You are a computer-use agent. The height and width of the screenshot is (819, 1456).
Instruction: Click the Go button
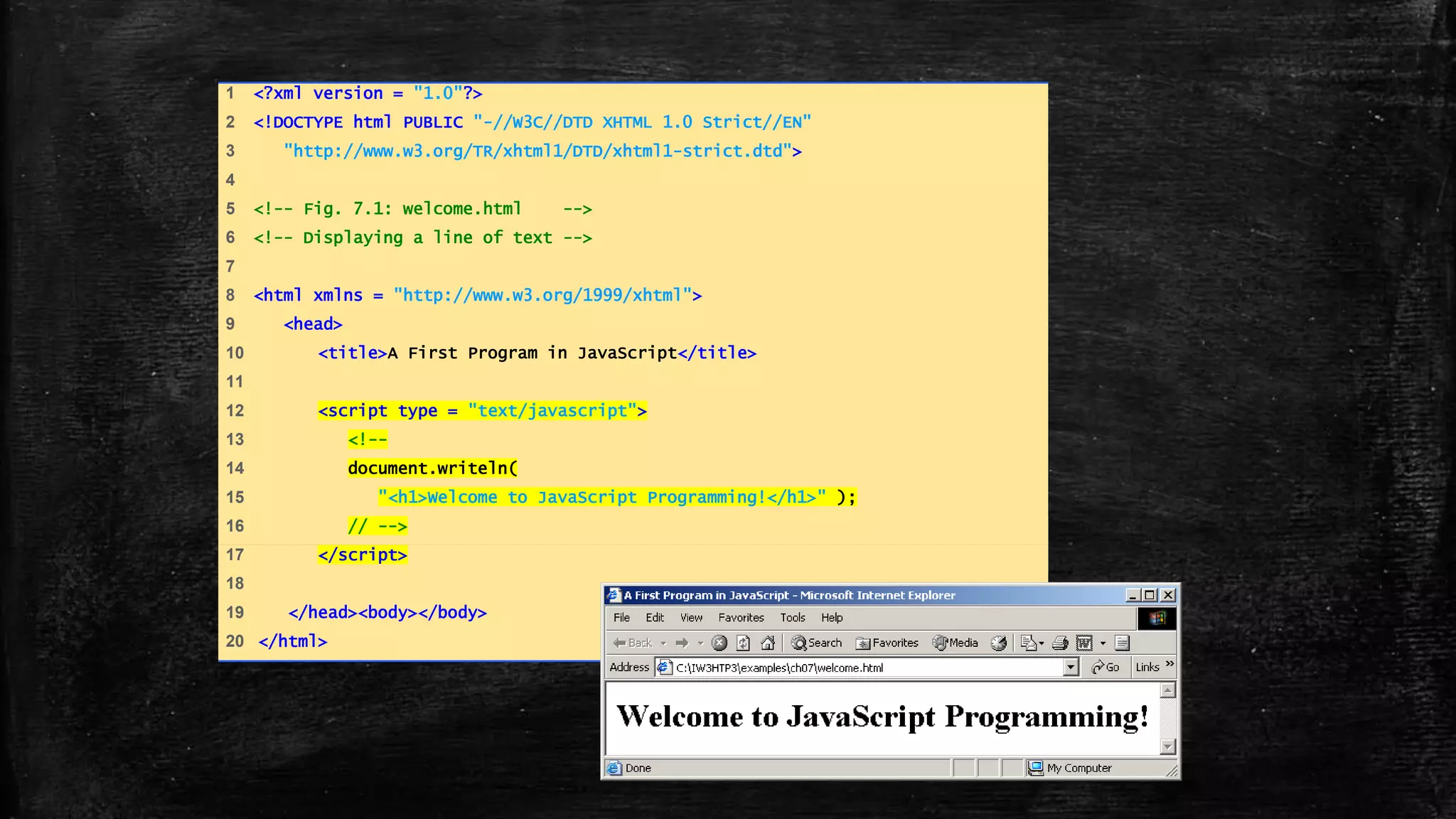1106,667
